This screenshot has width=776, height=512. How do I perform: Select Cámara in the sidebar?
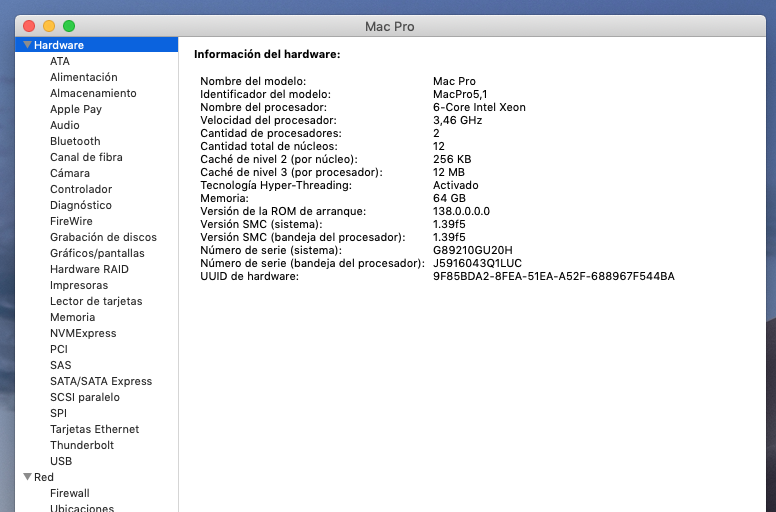click(70, 173)
